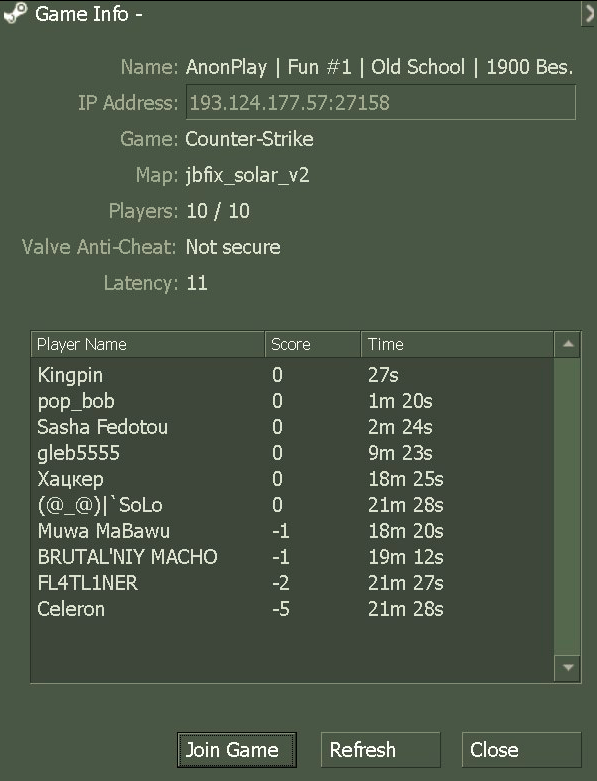Select the gleb5555 player entry
The image size is (597, 781).
tap(292, 453)
